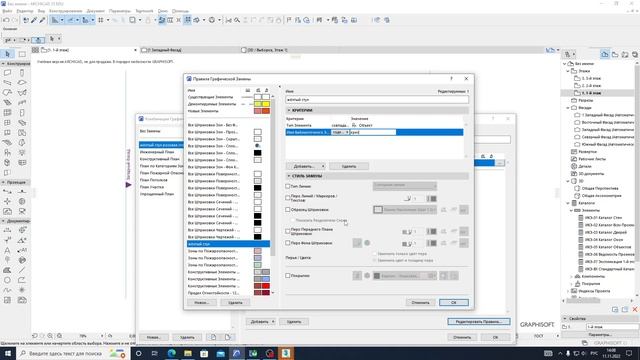This screenshot has width=640, height=360.
Task: Click the Task View taskbar icon
Action: pyautogui.click(x=155, y=353)
